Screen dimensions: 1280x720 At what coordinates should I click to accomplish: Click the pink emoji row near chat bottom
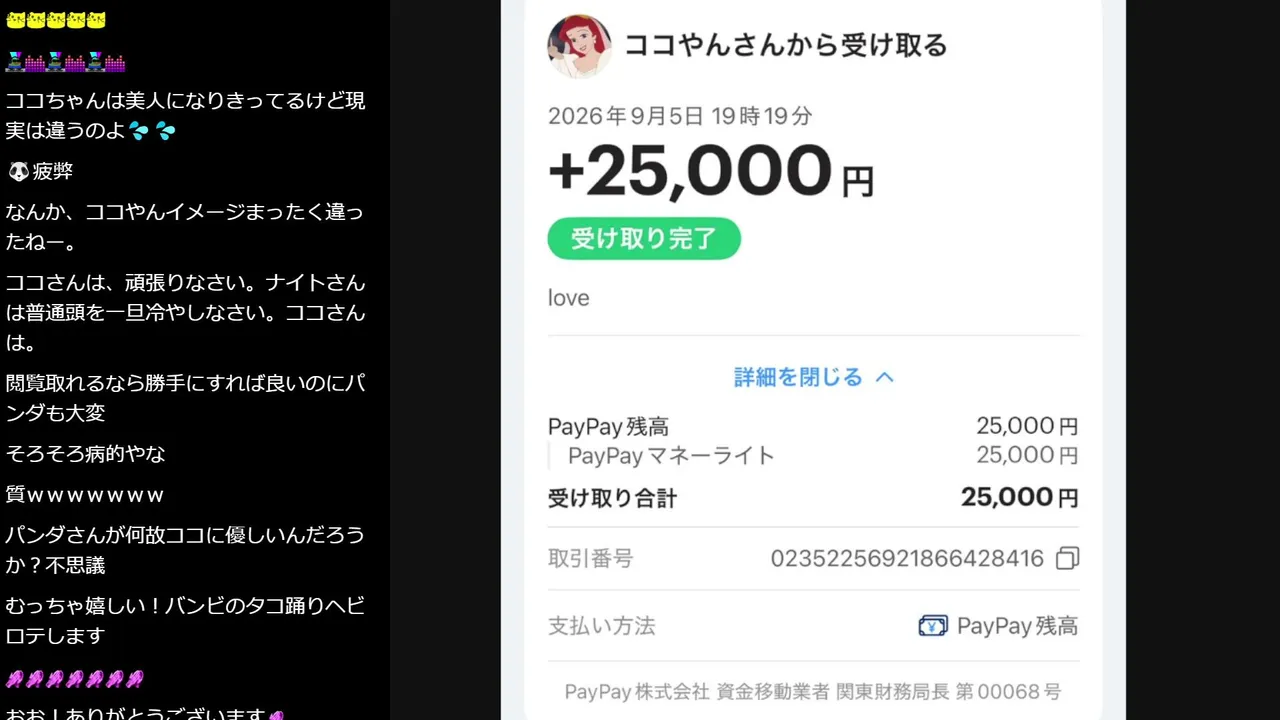click(x=75, y=679)
